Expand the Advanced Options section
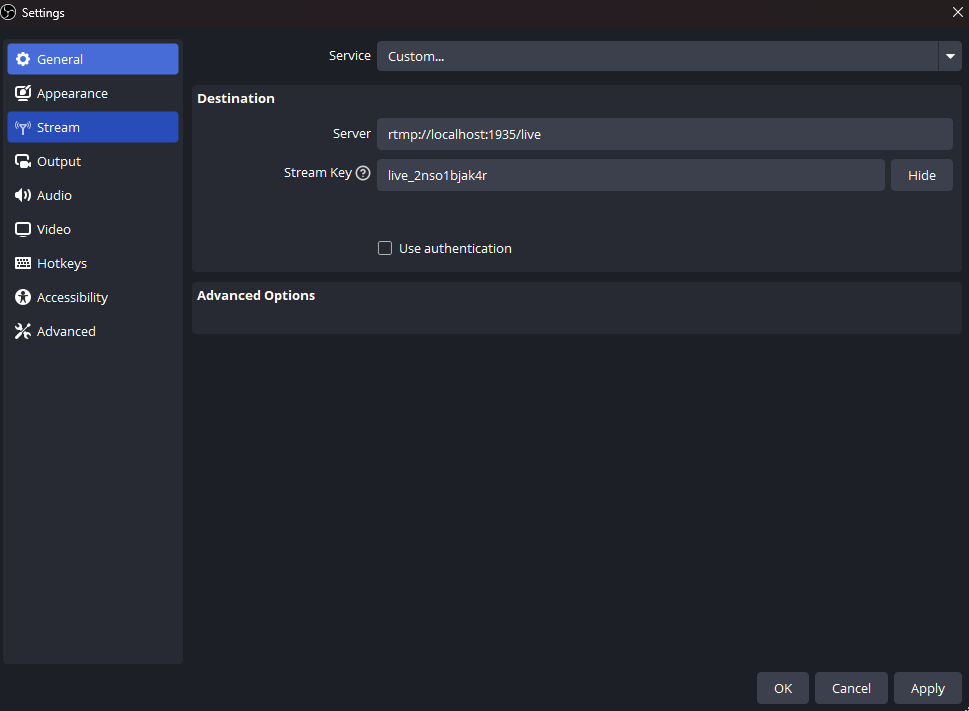 pos(255,295)
